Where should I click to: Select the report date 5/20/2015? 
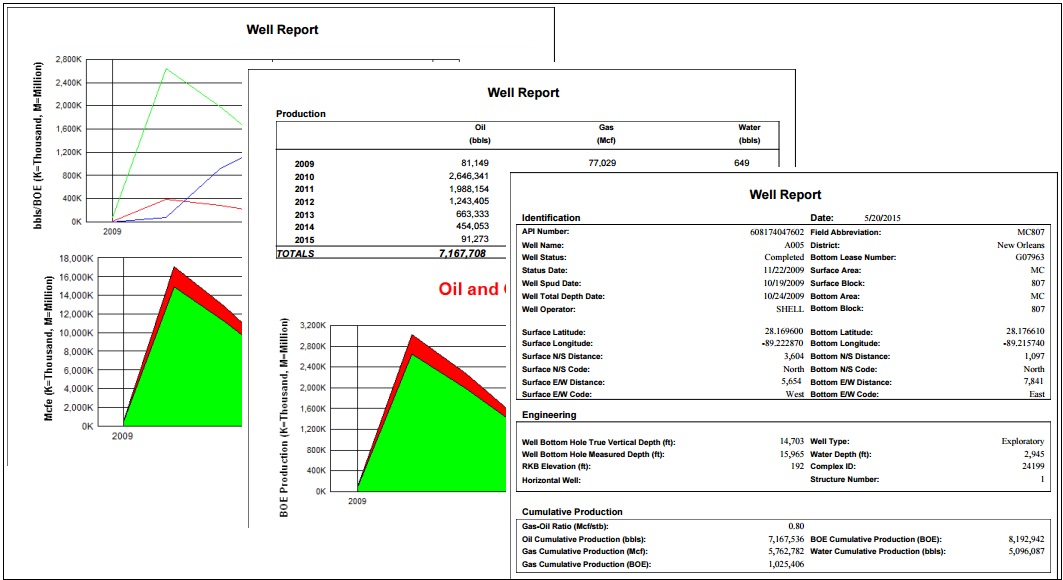point(883,218)
